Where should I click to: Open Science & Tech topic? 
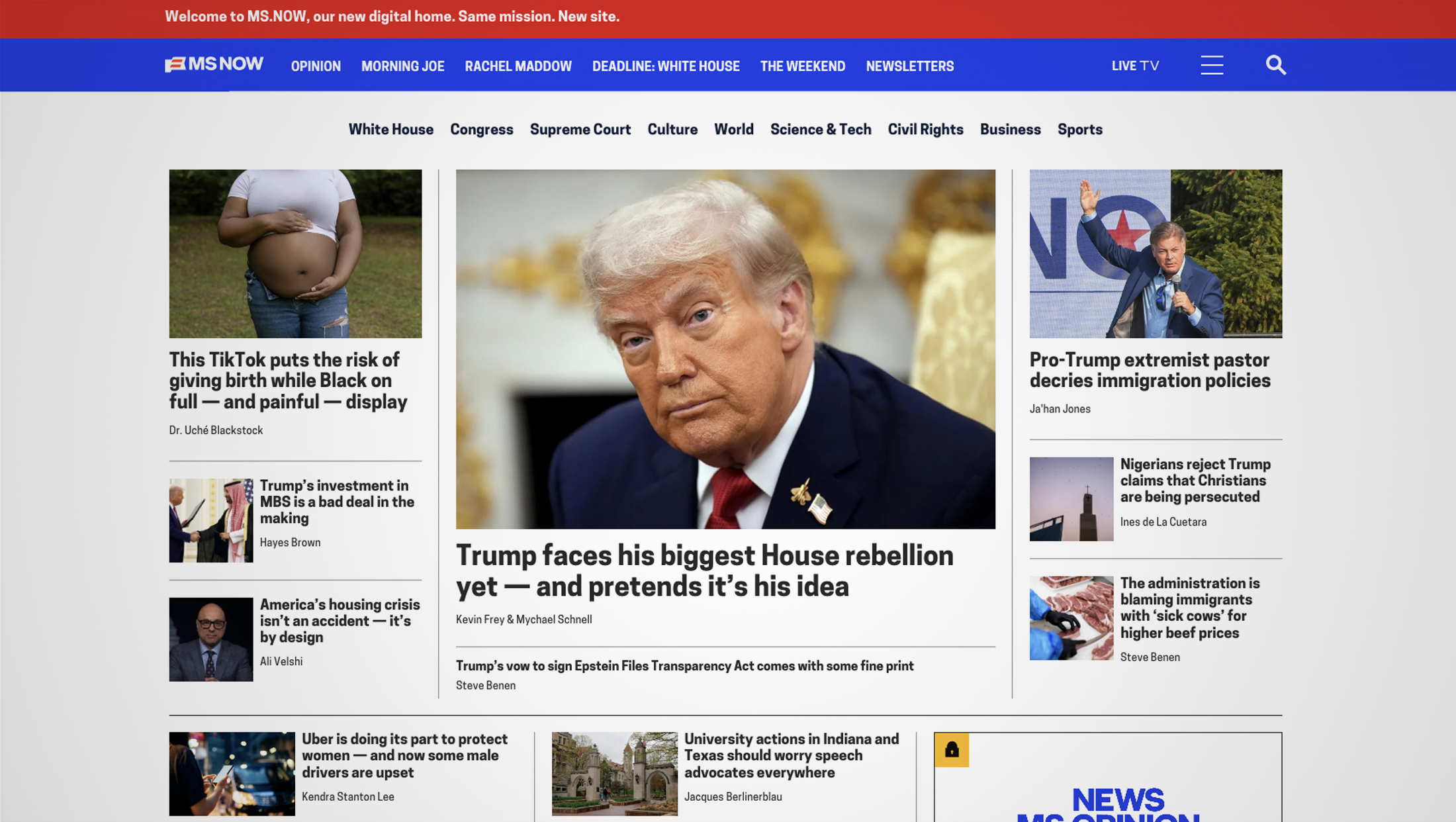pos(820,130)
